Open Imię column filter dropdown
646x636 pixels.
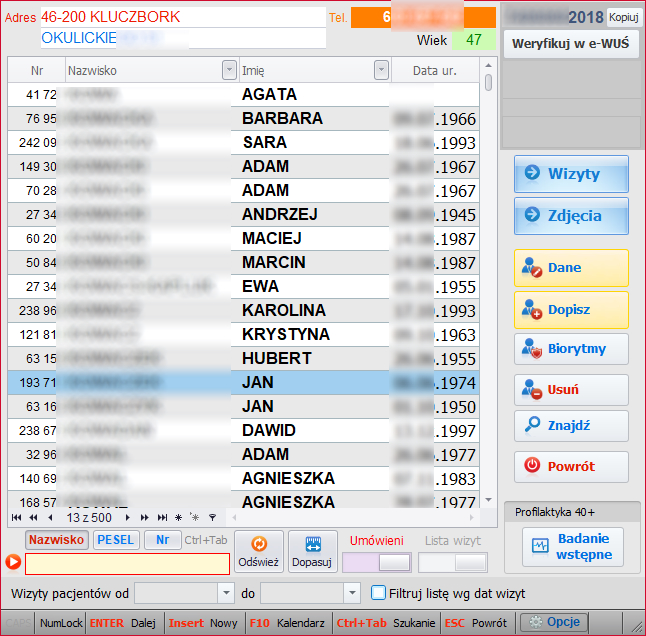[380, 70]
